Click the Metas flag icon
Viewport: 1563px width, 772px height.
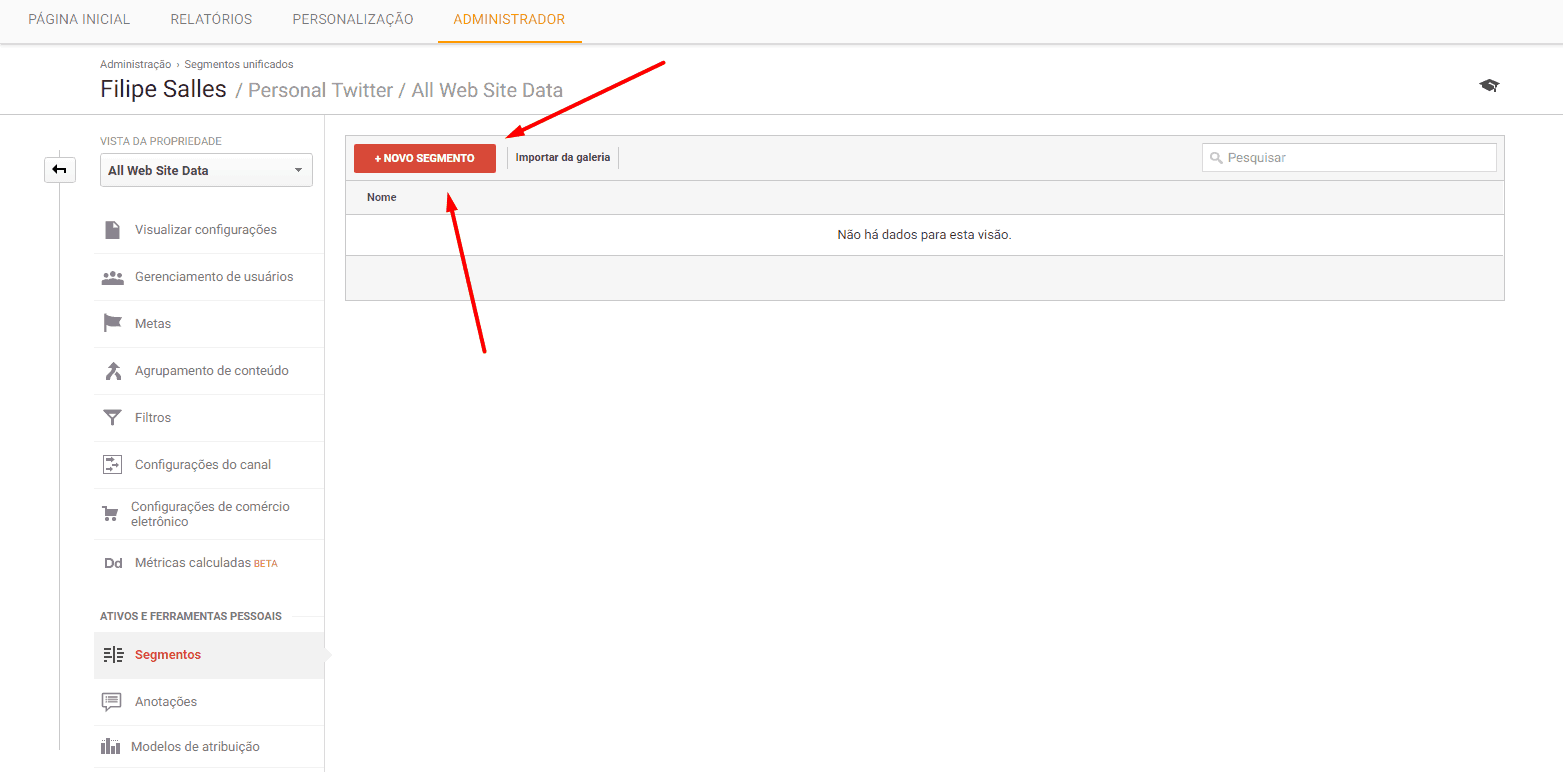(x=113, y=324)
